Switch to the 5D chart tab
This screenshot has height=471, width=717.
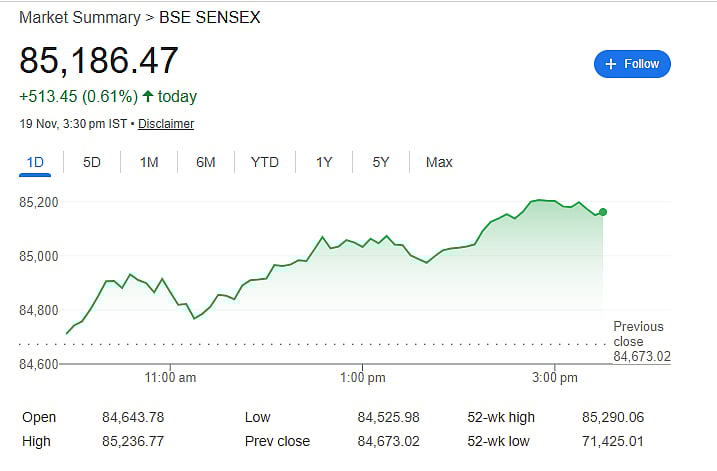pyautogui.click(x=92, y=162)
